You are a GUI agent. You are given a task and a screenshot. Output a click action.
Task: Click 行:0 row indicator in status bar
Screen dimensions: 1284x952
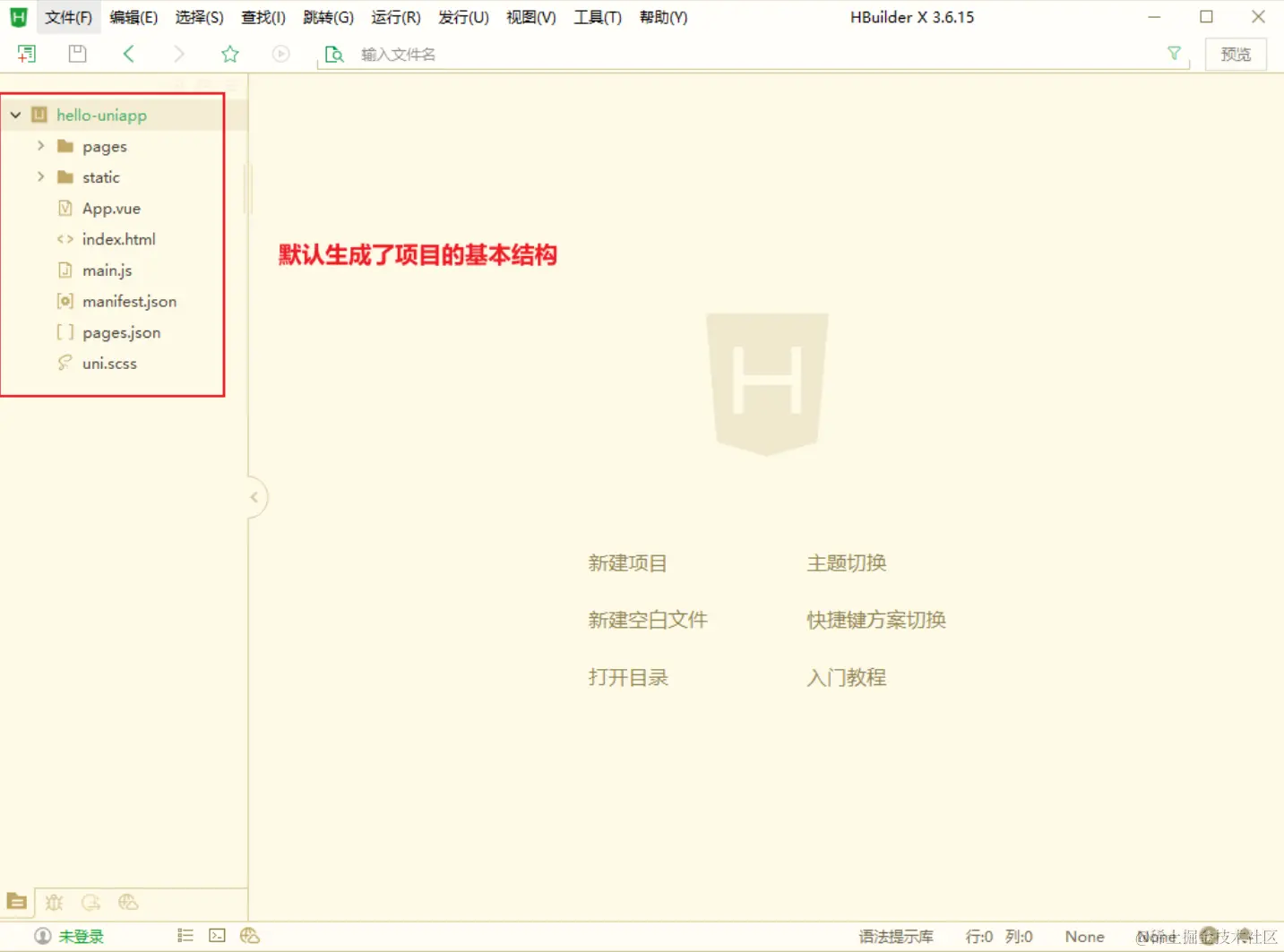[978, 936]
